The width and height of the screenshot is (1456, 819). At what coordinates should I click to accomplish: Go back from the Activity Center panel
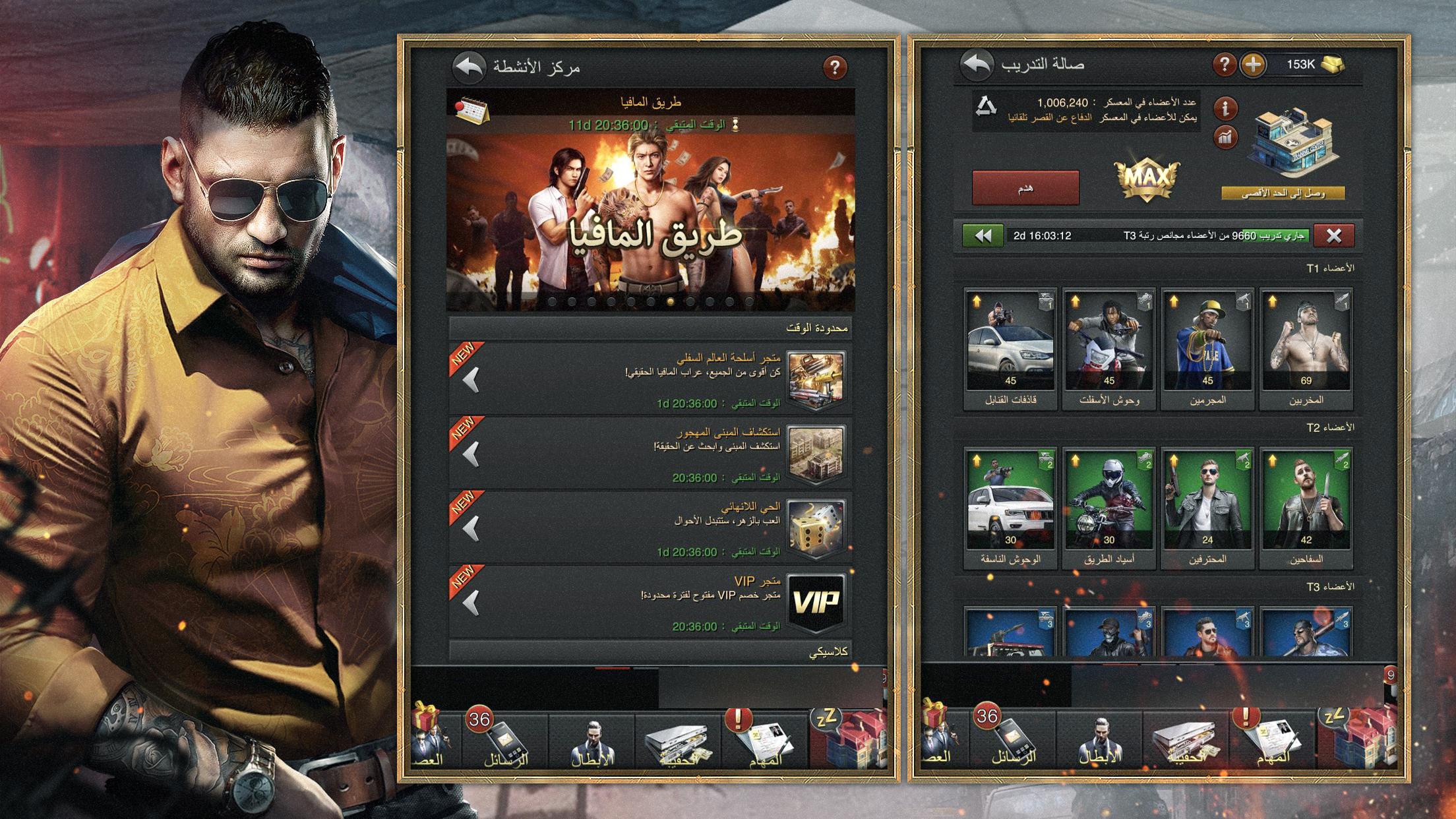470,67
